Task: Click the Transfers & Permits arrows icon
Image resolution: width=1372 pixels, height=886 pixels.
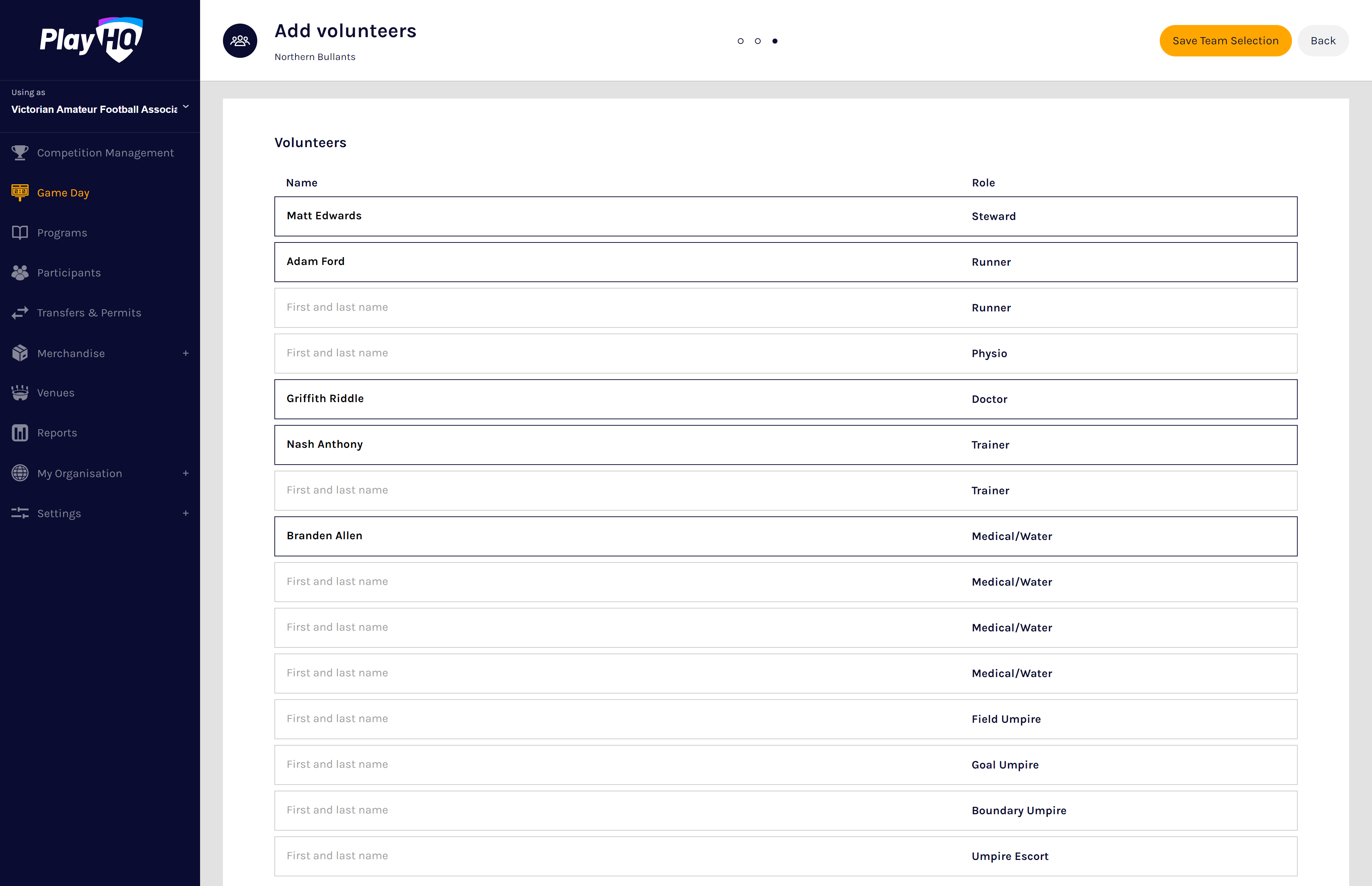Action: (x=20, y=313)
